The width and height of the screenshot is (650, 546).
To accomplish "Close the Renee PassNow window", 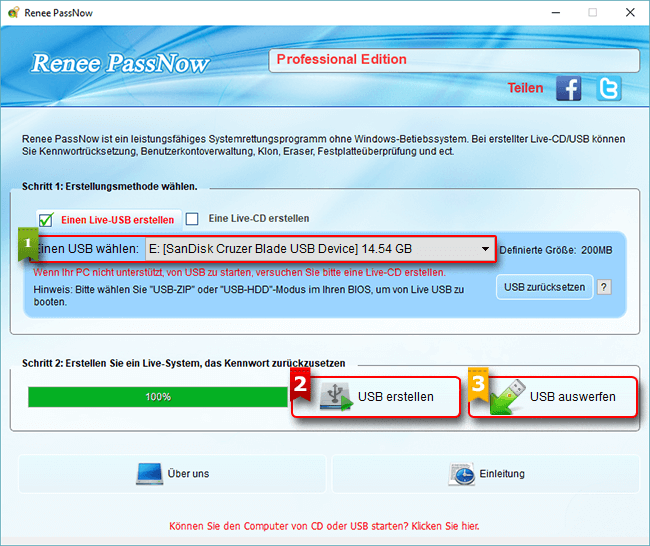I will (630, 12).
